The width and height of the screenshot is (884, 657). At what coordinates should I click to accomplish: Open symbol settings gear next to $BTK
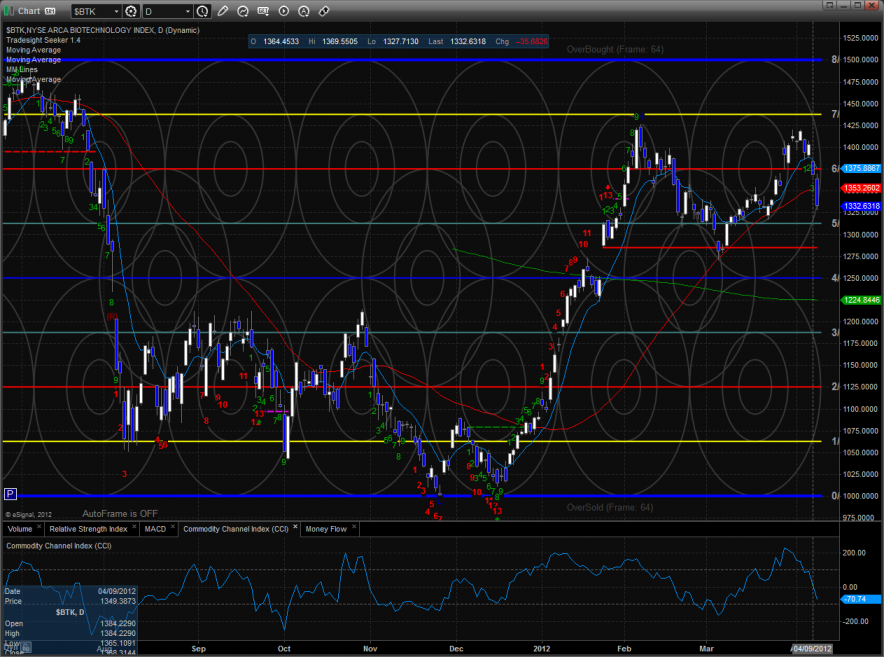point(130,11)
